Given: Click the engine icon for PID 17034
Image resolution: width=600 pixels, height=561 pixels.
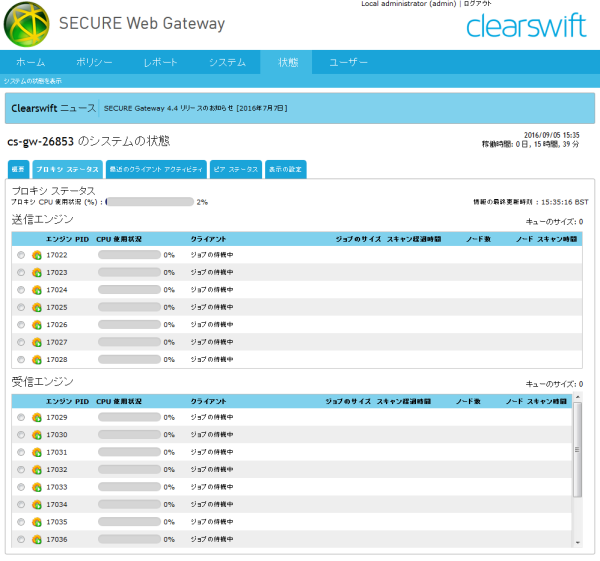Looking at the screenshot, I should (37, 504).
